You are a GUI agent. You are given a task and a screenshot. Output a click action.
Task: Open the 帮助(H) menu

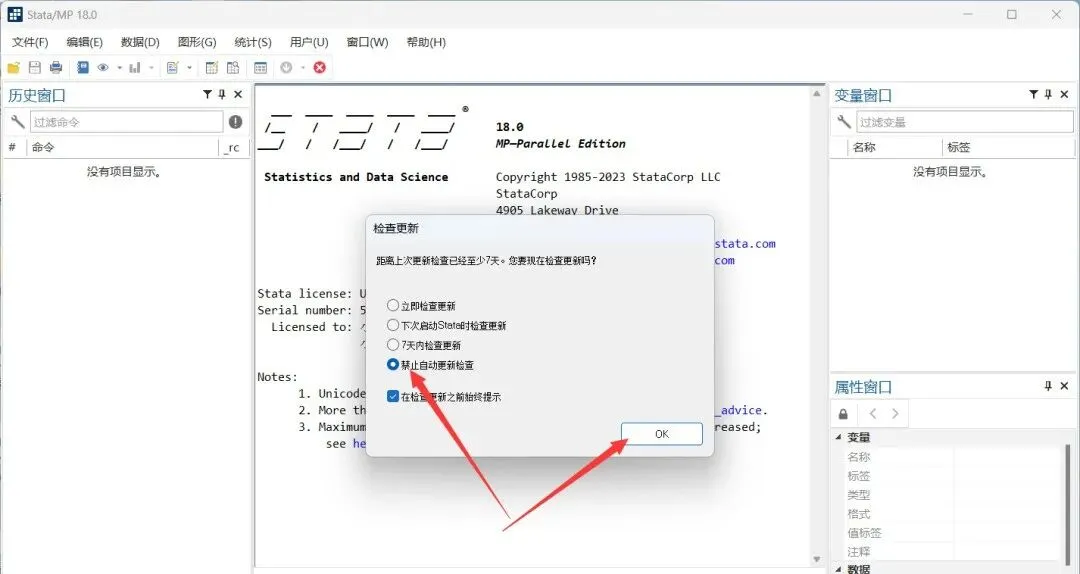coord(426,42)
